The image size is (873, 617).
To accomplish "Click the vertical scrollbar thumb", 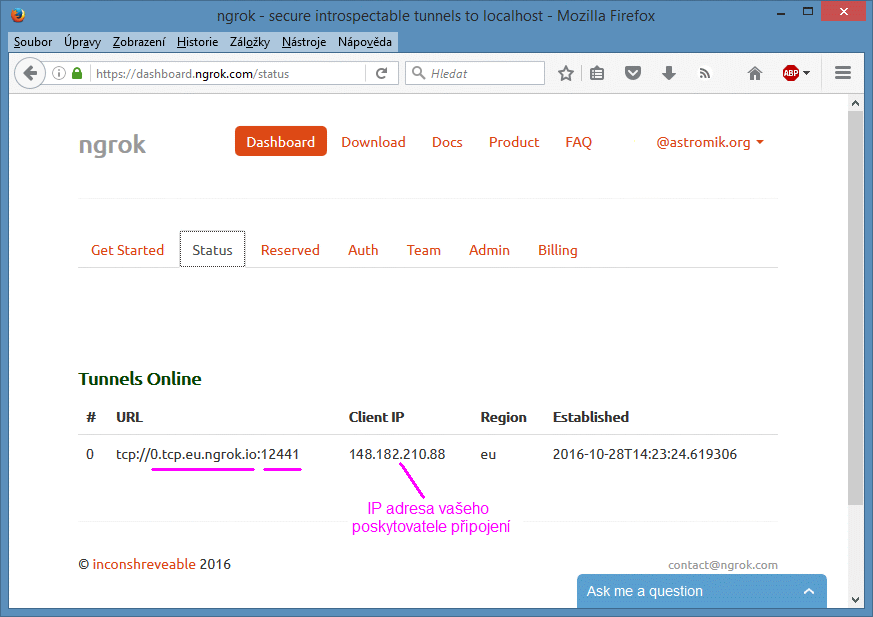I will point(855,308).
